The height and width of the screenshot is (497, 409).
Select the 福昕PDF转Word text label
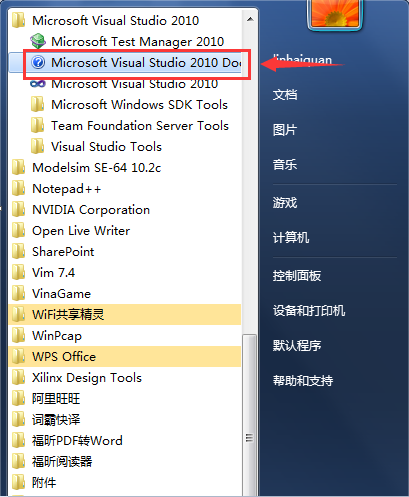click(77, 441)
